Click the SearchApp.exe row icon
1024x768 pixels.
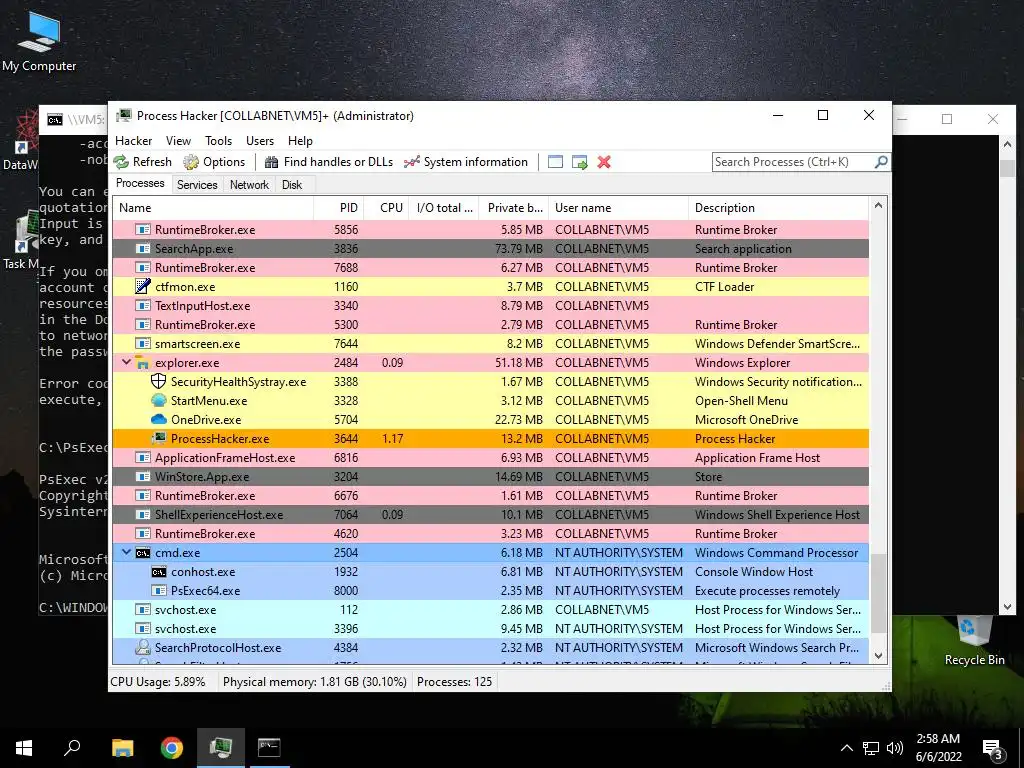pyautogui.click(x=142, y=248)
